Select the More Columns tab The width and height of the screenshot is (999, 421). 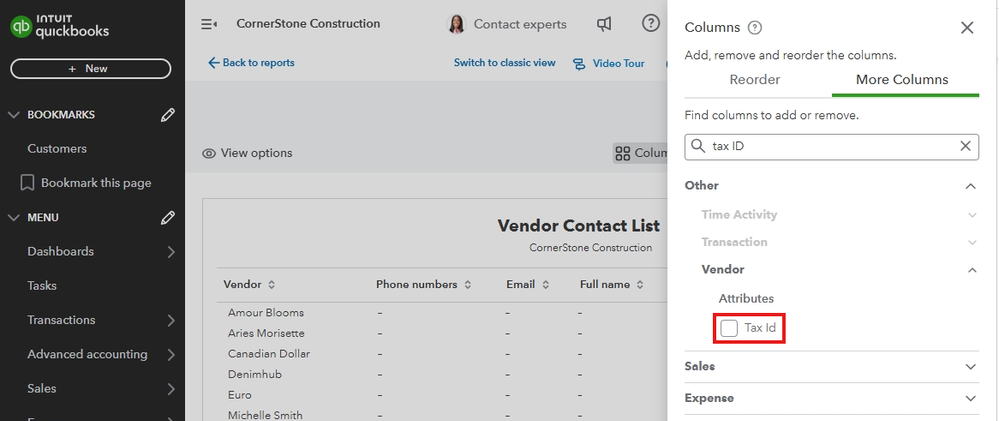[x=902, y=80]
